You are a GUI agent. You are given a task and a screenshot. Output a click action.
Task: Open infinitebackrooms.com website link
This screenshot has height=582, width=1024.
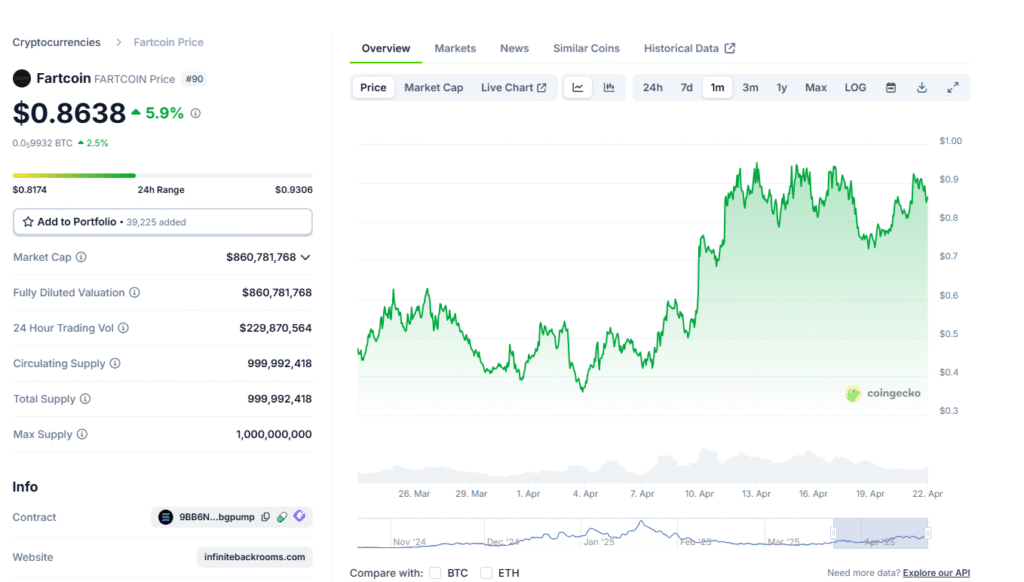tap(255, 557)
